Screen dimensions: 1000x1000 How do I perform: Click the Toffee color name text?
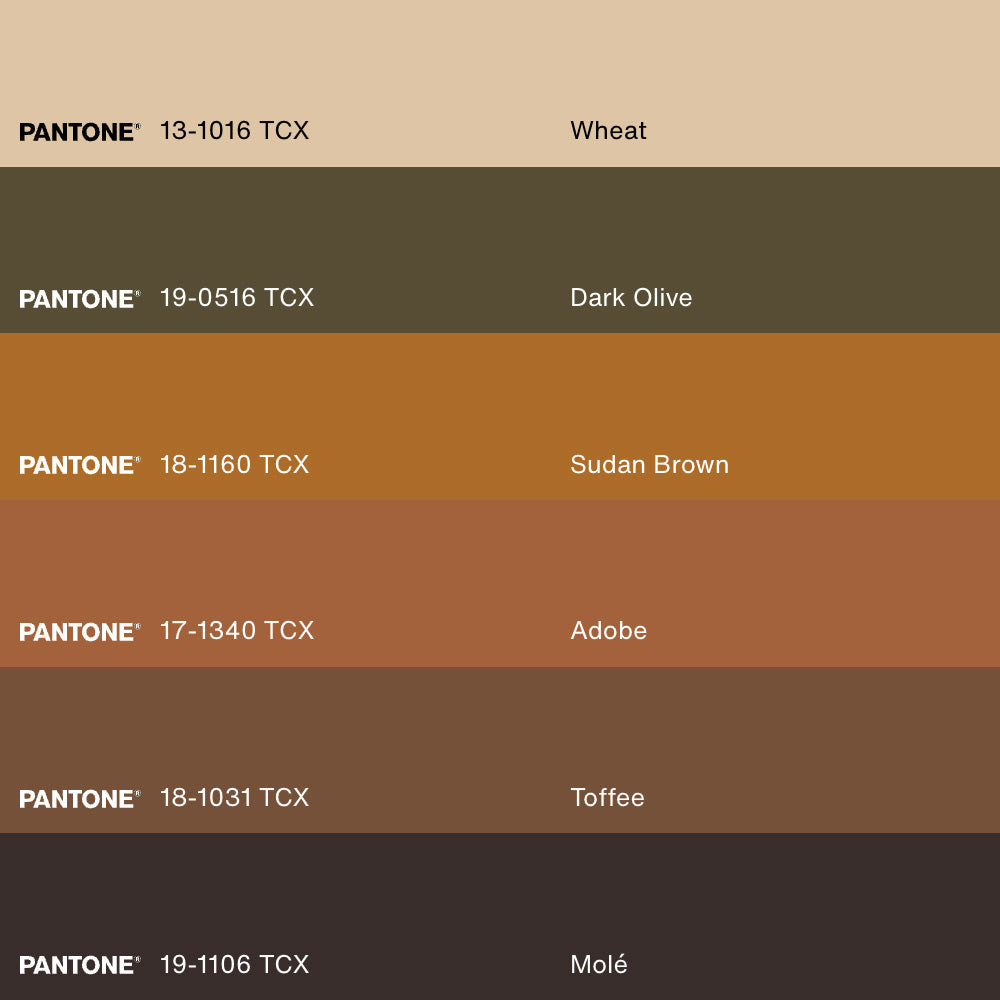[607, 798]
